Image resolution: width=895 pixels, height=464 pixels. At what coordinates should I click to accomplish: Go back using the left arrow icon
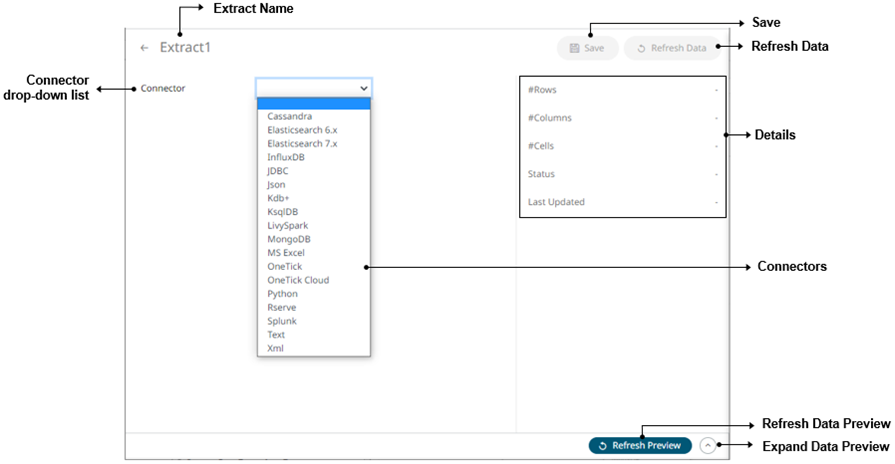pyautogui.click(x=144, y=48)
